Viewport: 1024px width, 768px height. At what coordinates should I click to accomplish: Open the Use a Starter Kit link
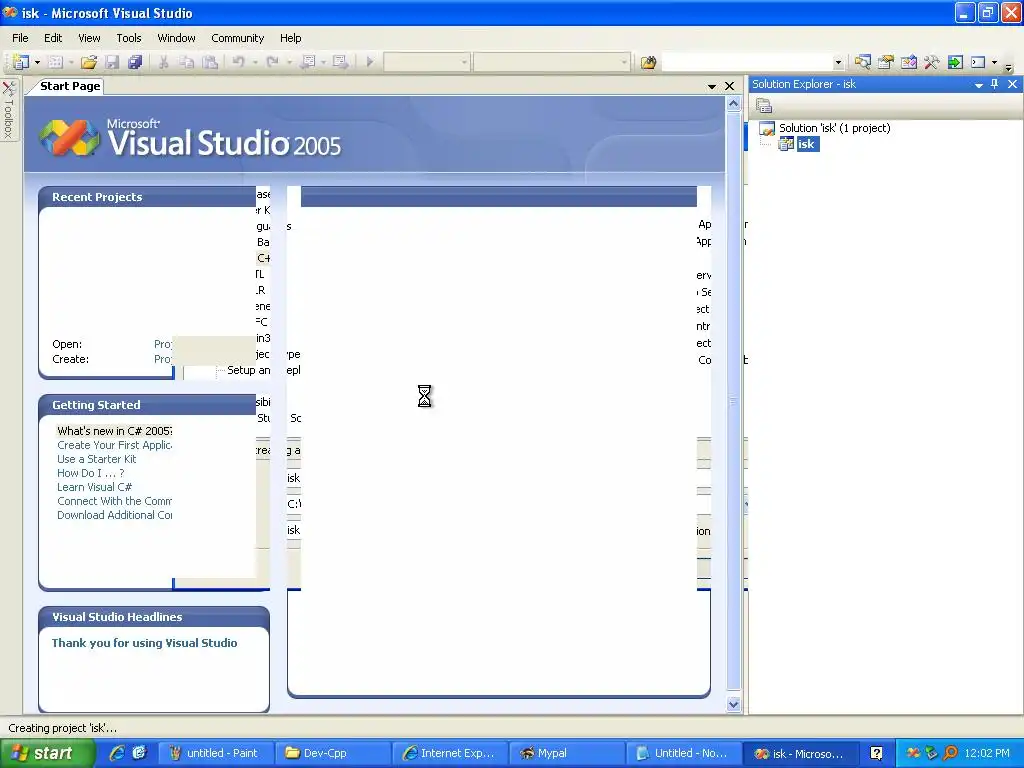(x=97, y=459)
